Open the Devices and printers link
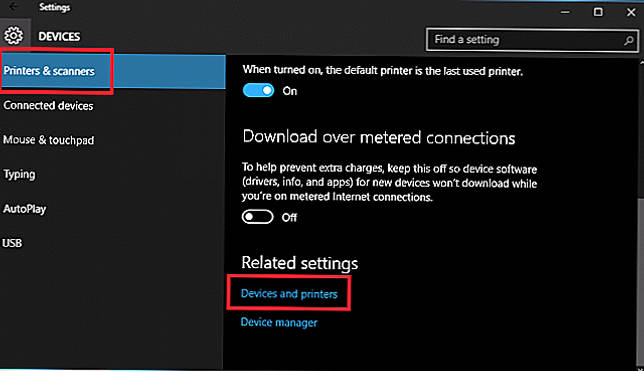The height and width of the screenshot is (371, 644). pos(289,294)
